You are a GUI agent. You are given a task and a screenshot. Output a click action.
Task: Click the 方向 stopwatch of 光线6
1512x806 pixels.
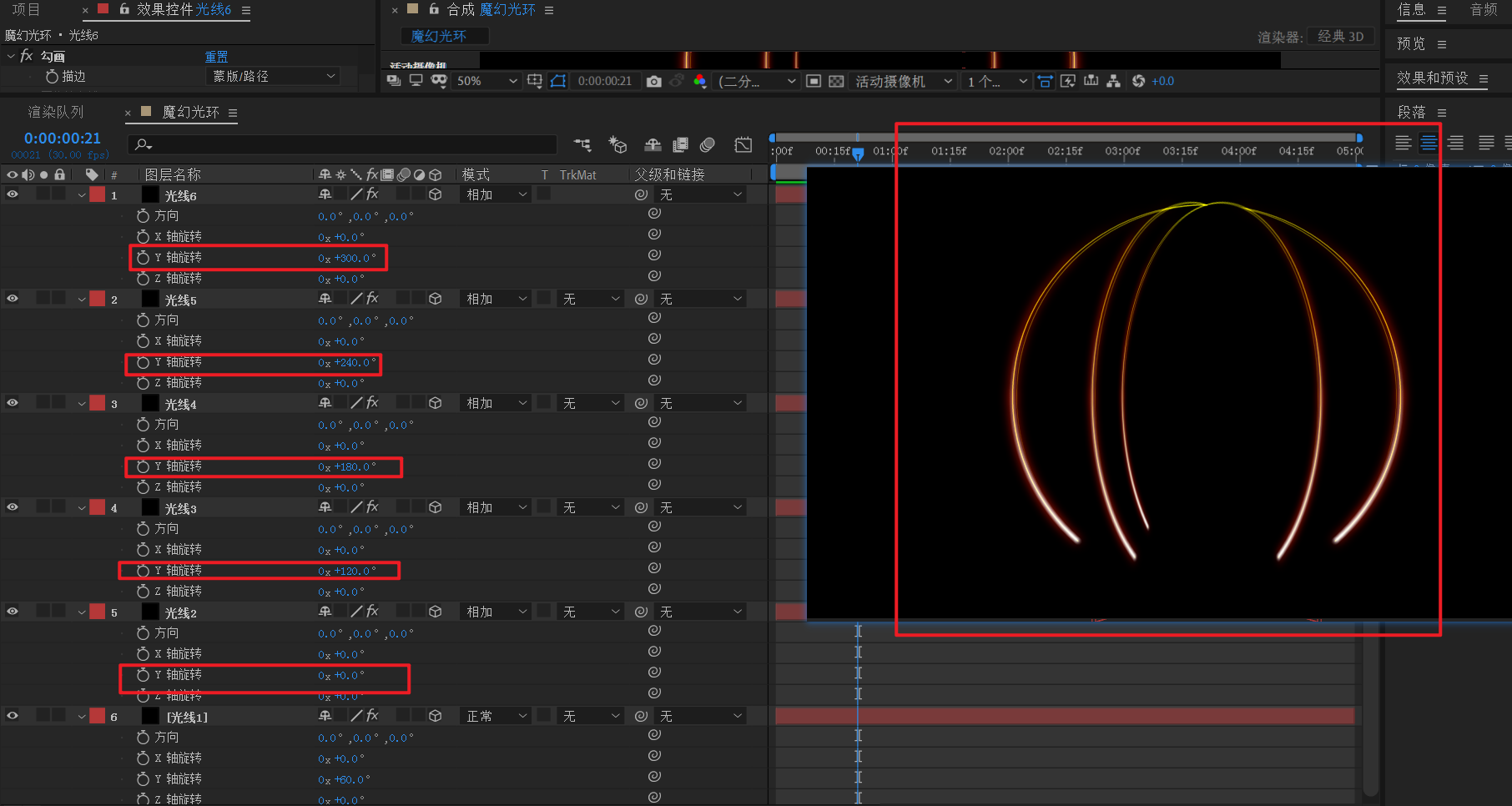(143, 216)
